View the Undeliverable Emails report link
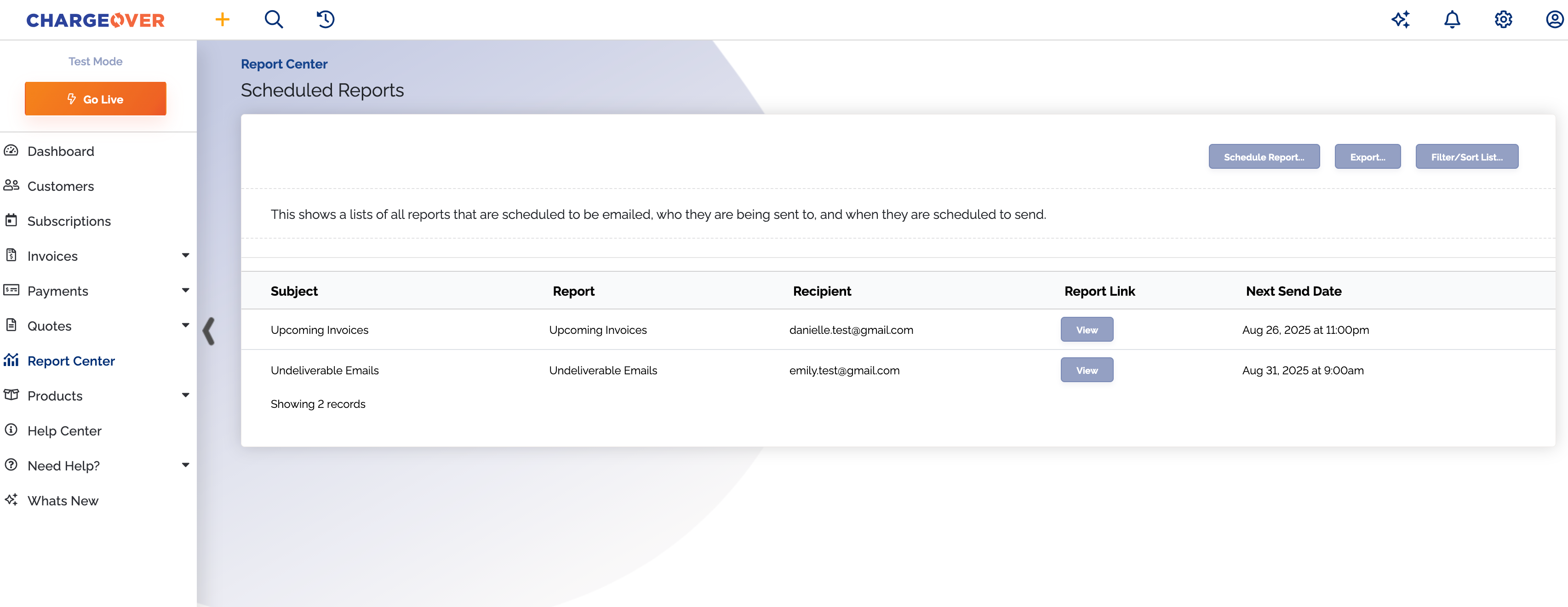 (1087, 370)
